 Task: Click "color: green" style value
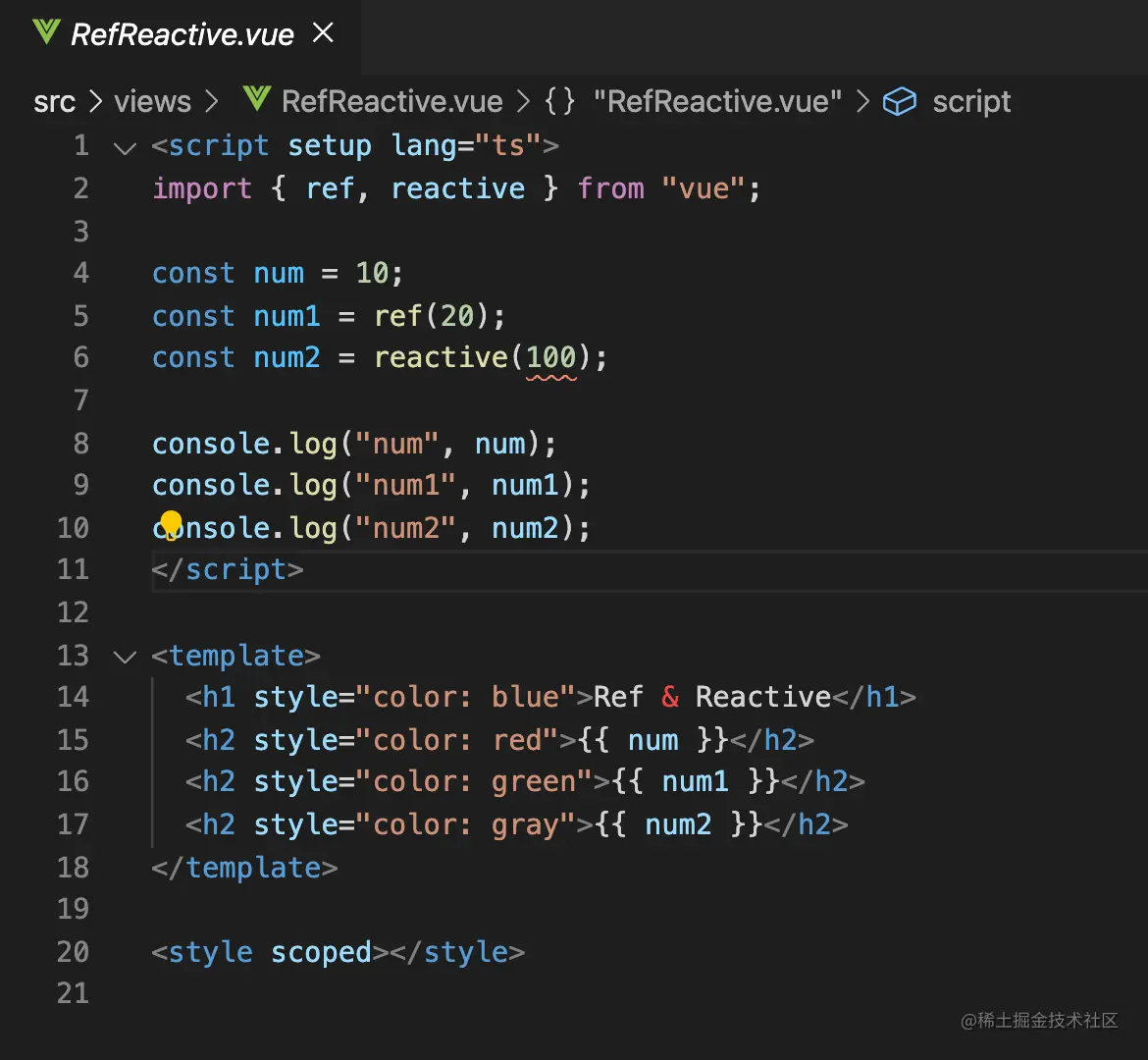tap(475, 781)
